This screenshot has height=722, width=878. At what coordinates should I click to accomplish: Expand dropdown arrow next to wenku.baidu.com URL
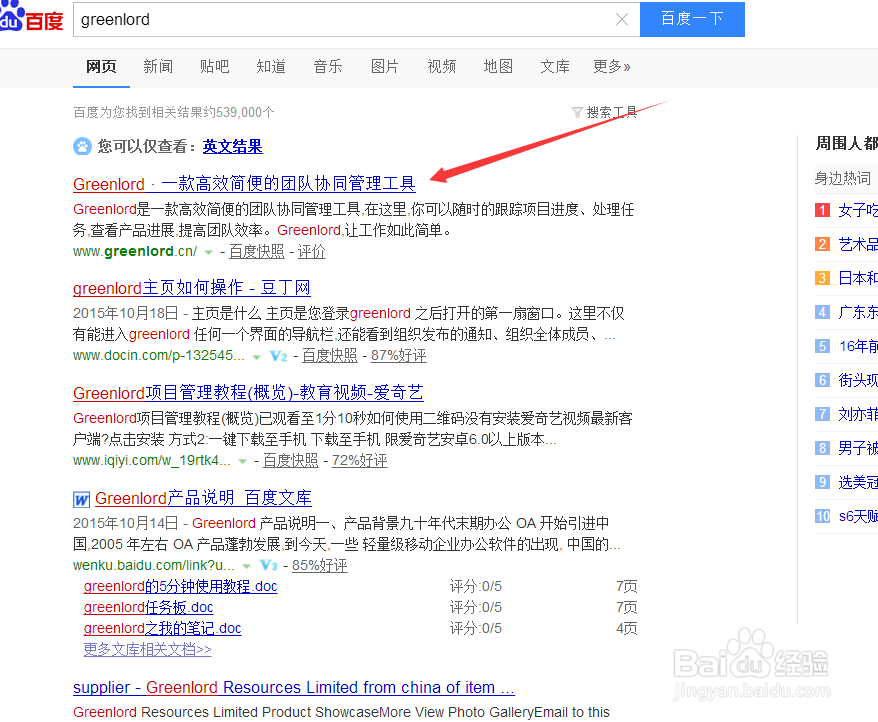[x=246, y=566]
